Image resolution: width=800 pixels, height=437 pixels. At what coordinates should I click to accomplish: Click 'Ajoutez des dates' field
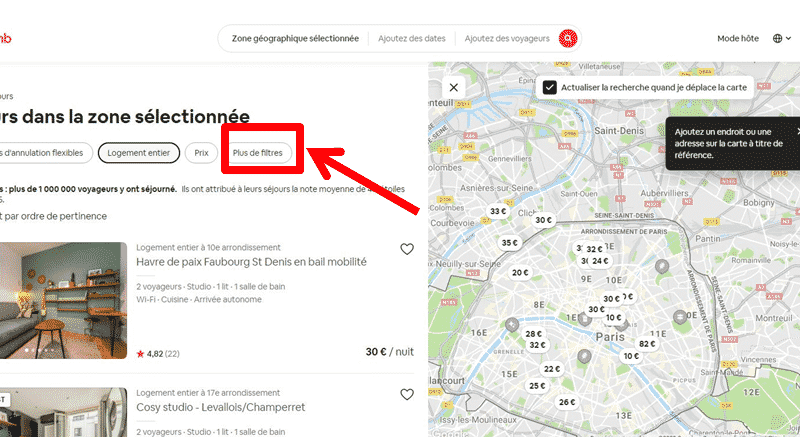point(412,38)
